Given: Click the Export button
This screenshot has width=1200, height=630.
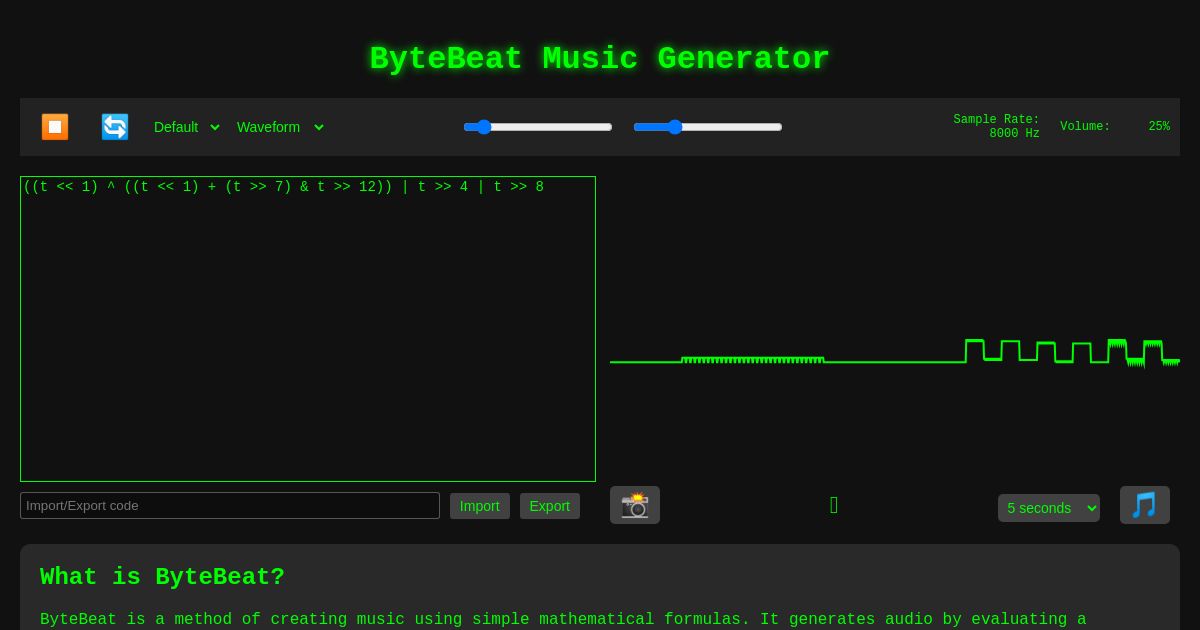Looking at the screenshot, I should click(550, 506).
